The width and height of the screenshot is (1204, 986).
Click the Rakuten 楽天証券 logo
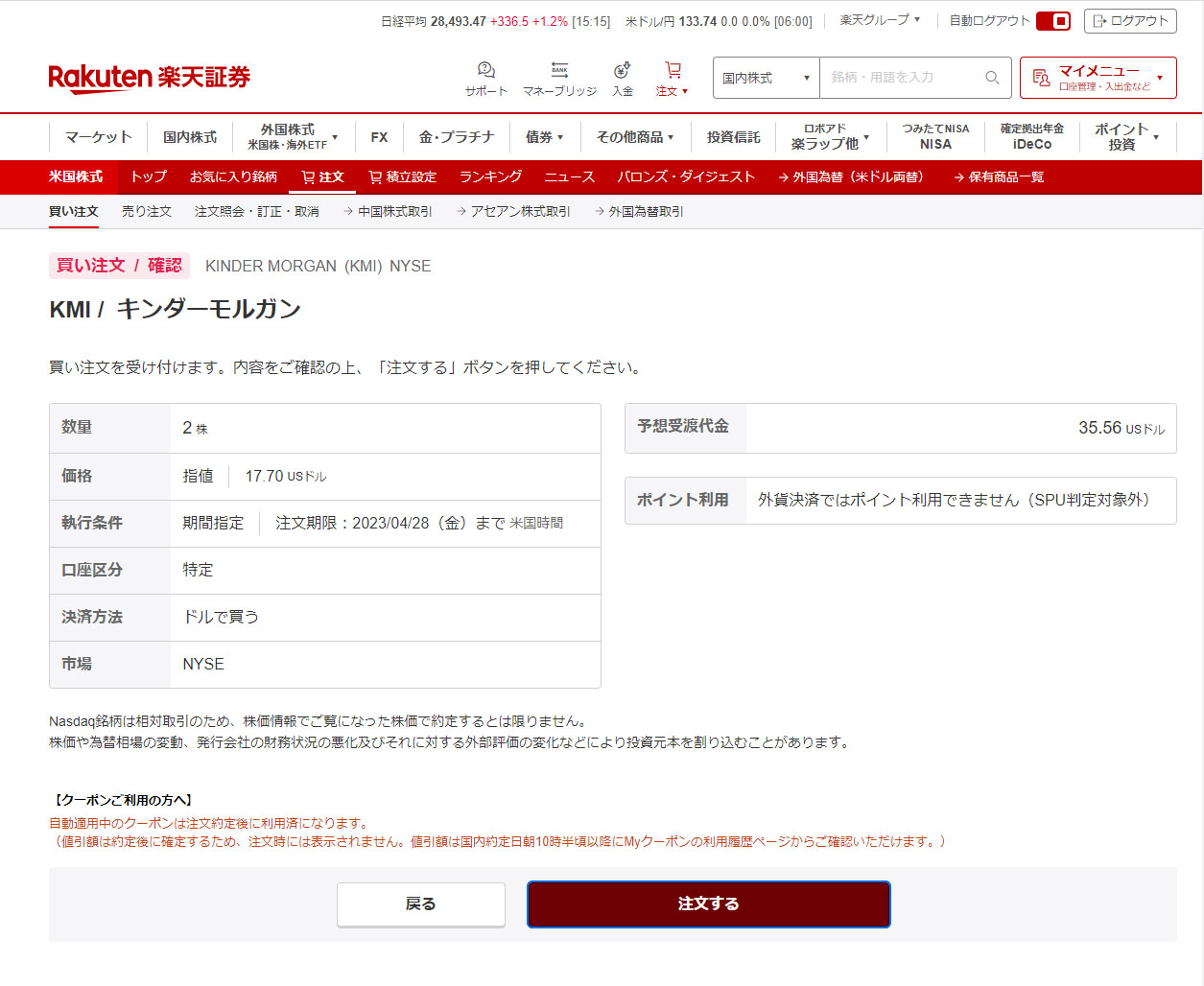pos(149,78)
